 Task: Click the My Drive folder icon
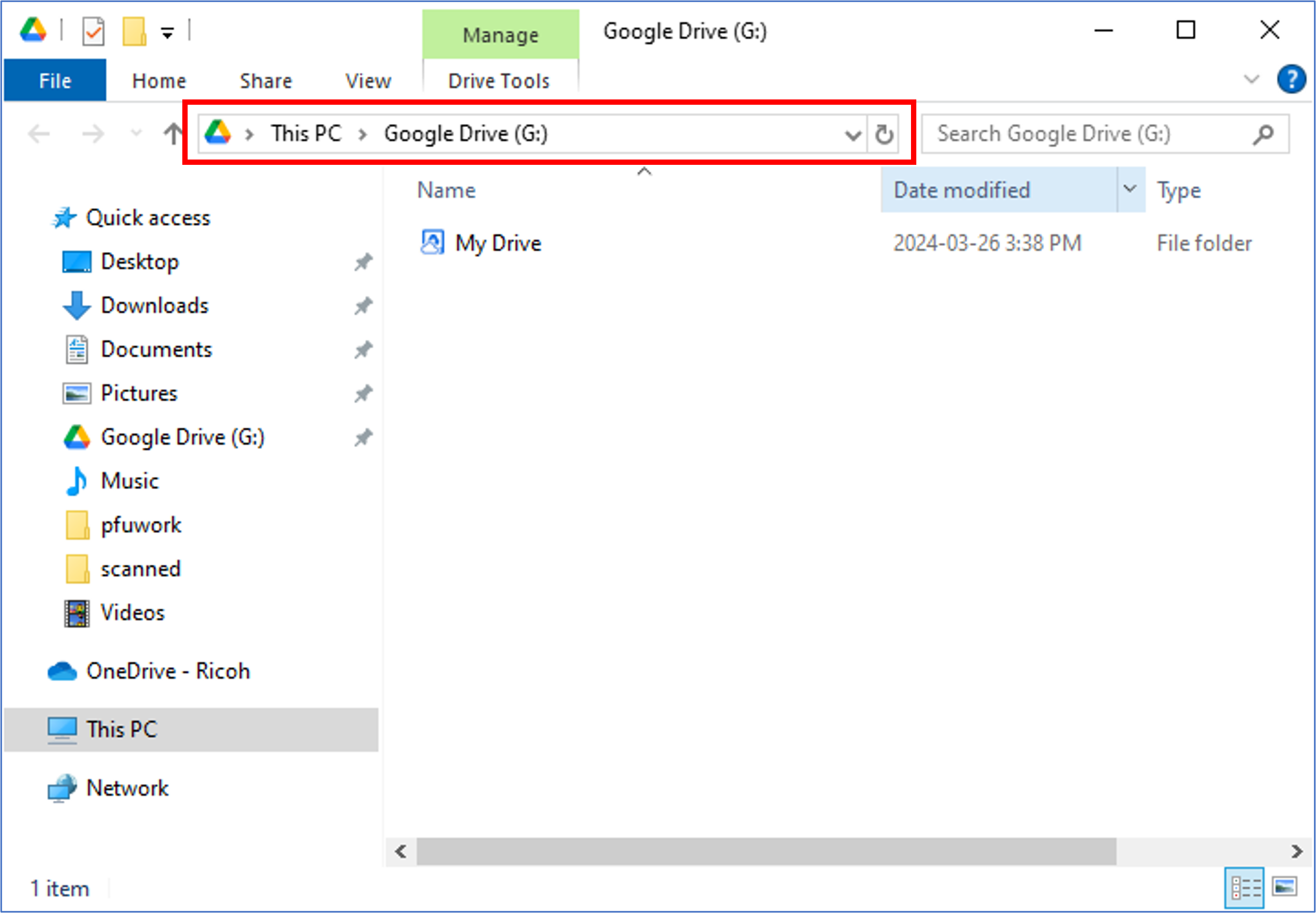point(432,242)
